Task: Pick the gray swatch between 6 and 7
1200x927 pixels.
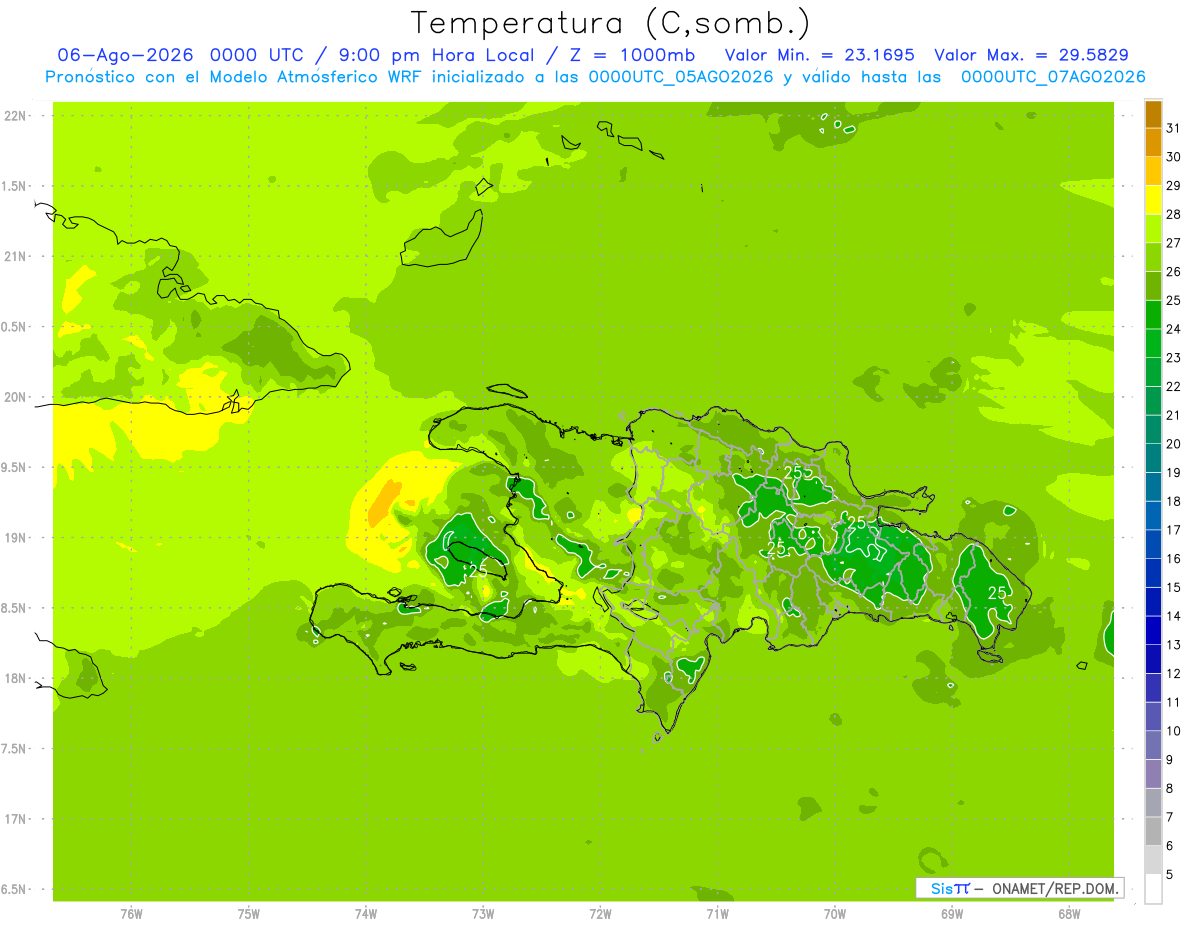Action: click(1153, 831)
